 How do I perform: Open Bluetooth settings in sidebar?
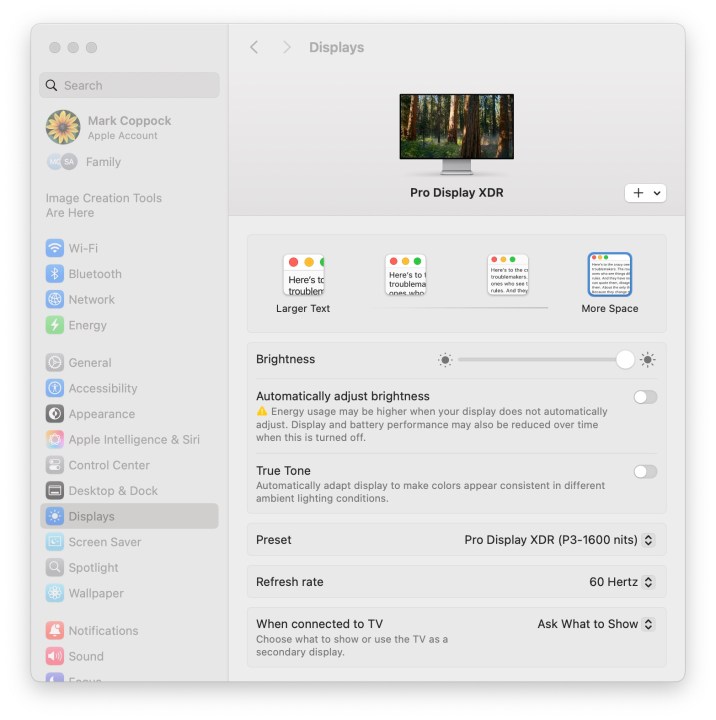click(x=129, y=274)
